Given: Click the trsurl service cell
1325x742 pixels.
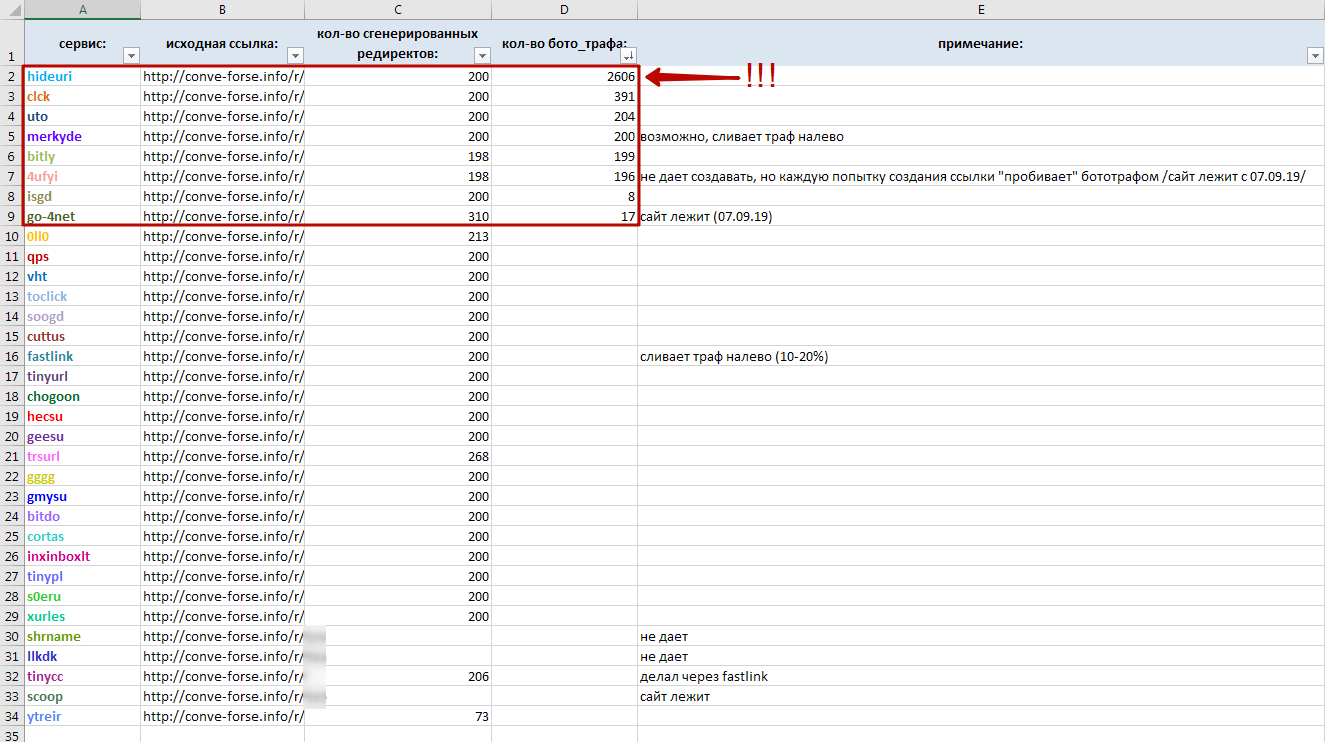Looking at the screenshot, I should click(x=82, y=456).
